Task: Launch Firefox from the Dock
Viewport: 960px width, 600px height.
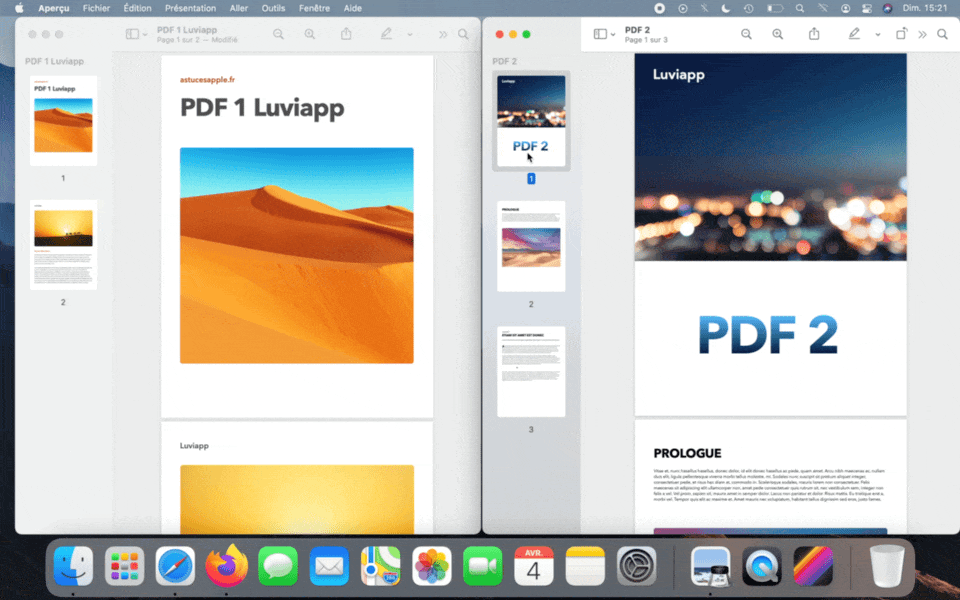Action: click(x=226, y=566)
